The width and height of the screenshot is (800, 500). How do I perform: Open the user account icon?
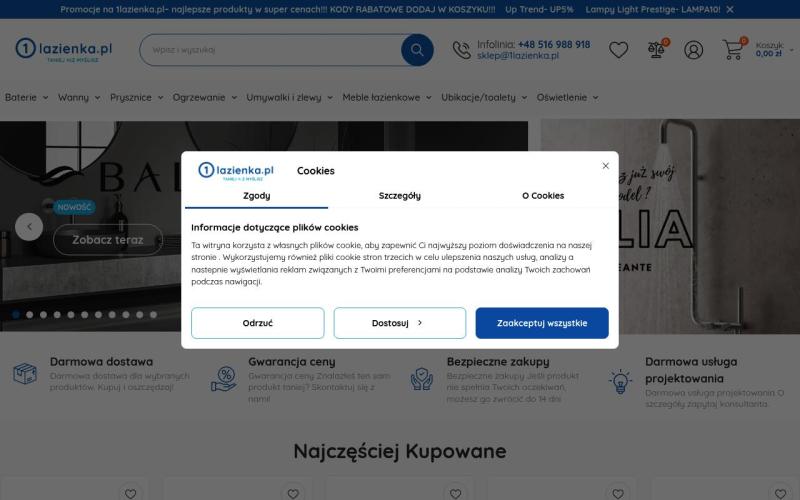tap(693, 50)
